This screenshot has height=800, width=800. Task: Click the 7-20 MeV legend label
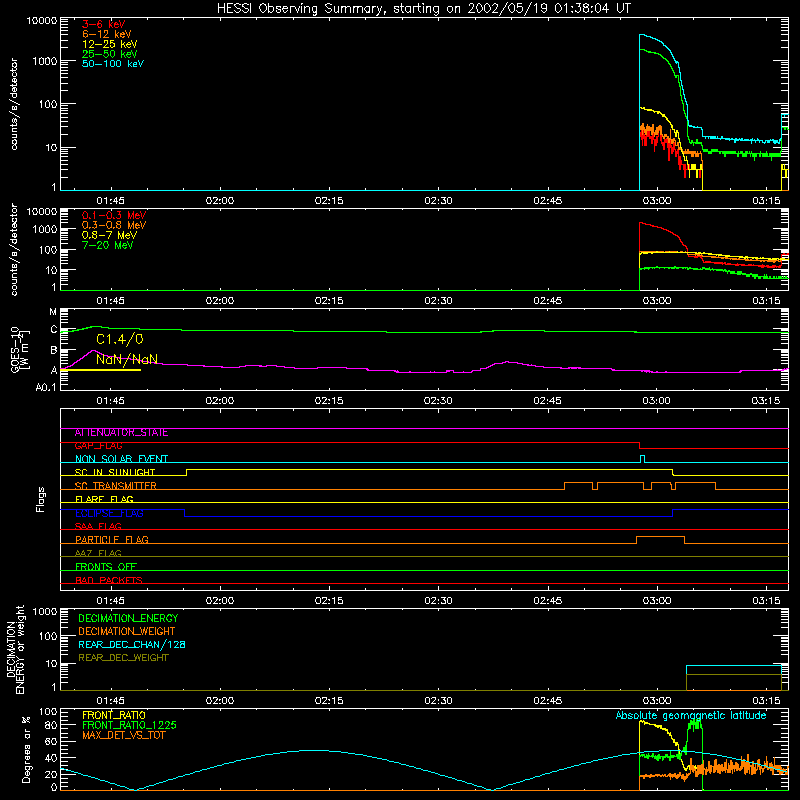click(107, 245)
